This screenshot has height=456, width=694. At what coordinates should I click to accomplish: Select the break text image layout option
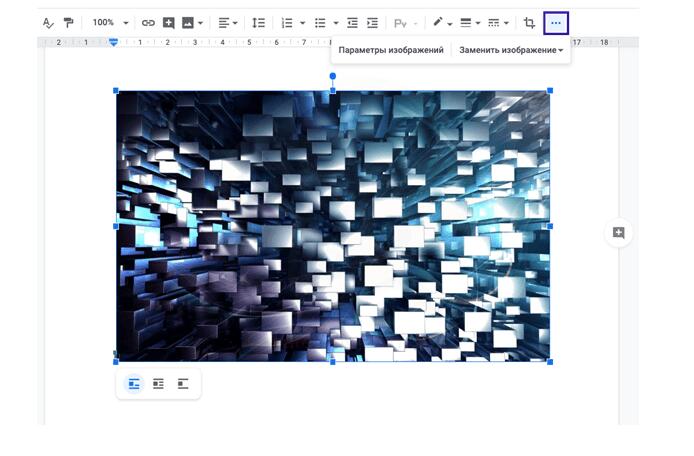click(183, 384)
